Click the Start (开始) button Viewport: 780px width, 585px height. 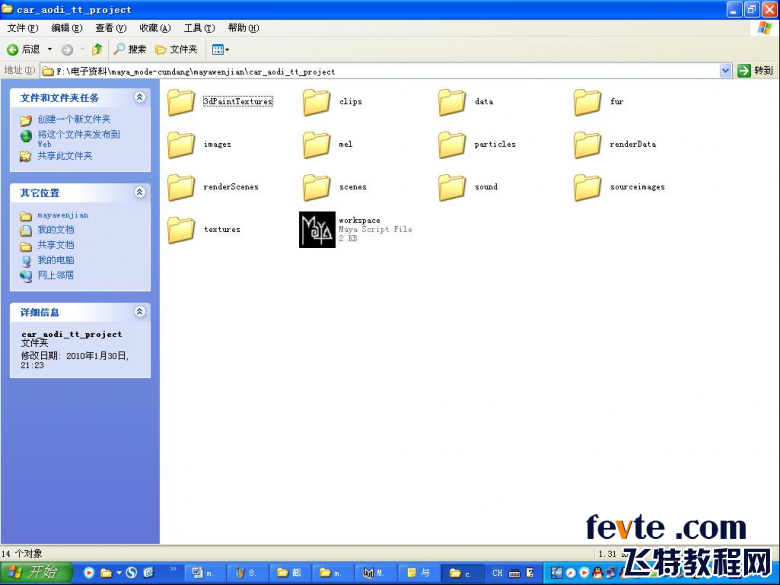pyautogui.click(x=35, y=573)
